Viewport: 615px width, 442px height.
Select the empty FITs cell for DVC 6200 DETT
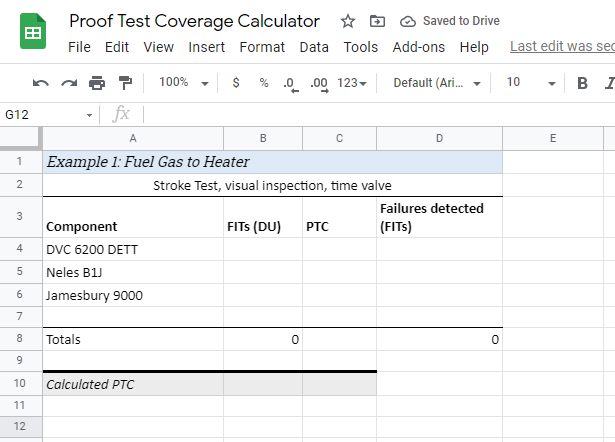click(x=263, y=249)
